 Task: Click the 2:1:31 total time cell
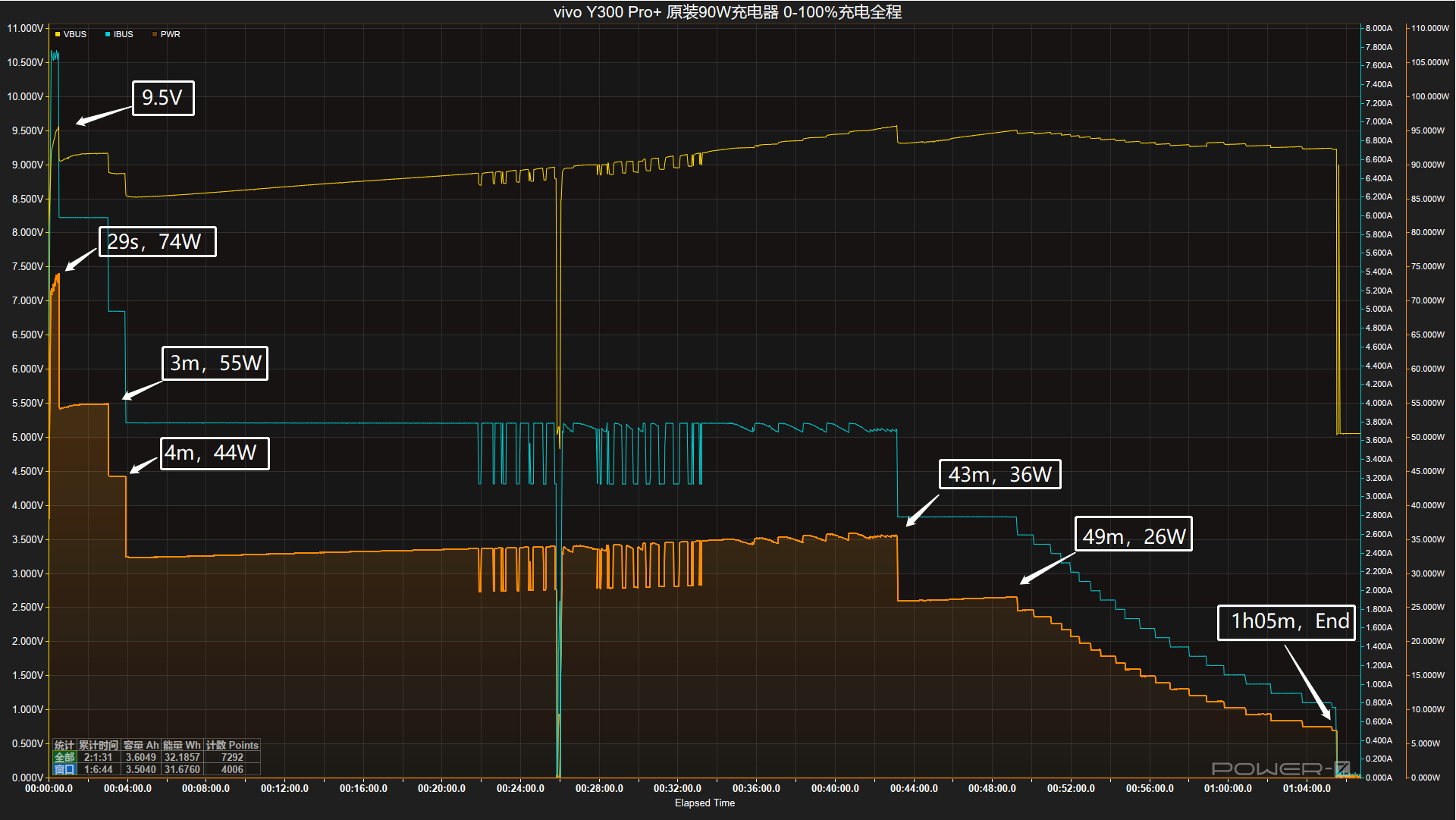click(x=99, y=757)
